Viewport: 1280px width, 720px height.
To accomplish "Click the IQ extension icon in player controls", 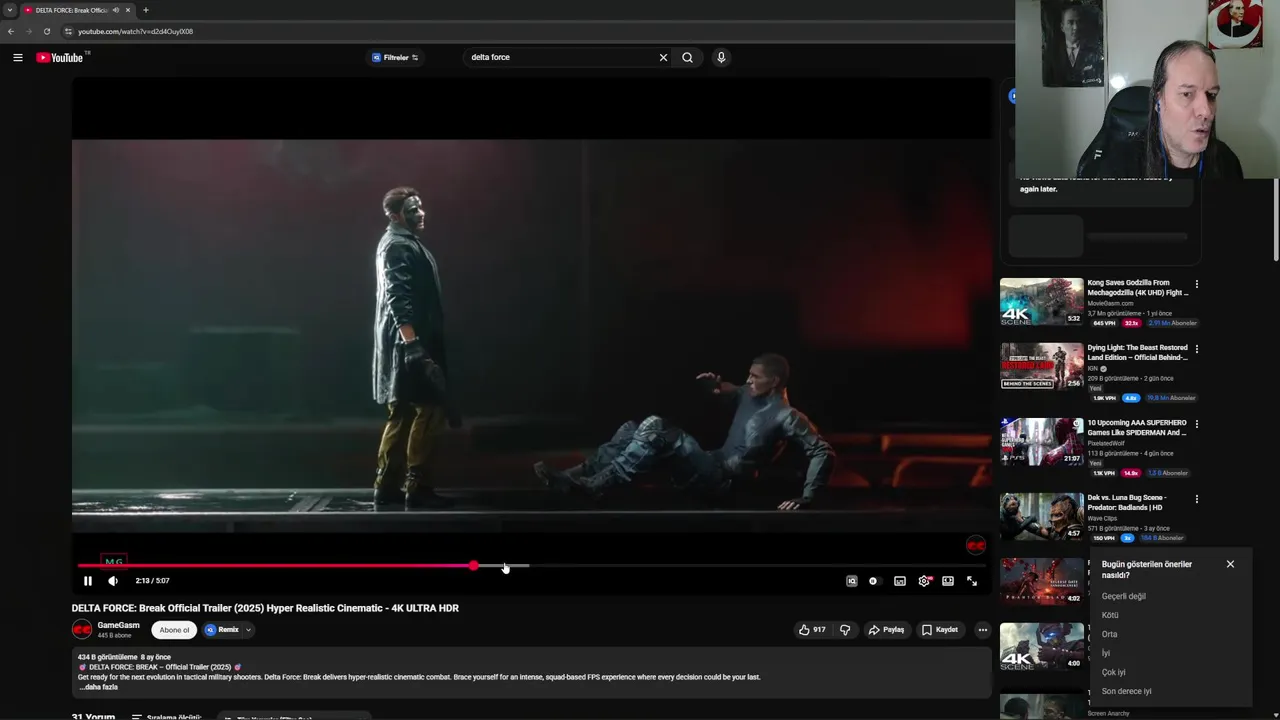I will (x=851, y=581).
